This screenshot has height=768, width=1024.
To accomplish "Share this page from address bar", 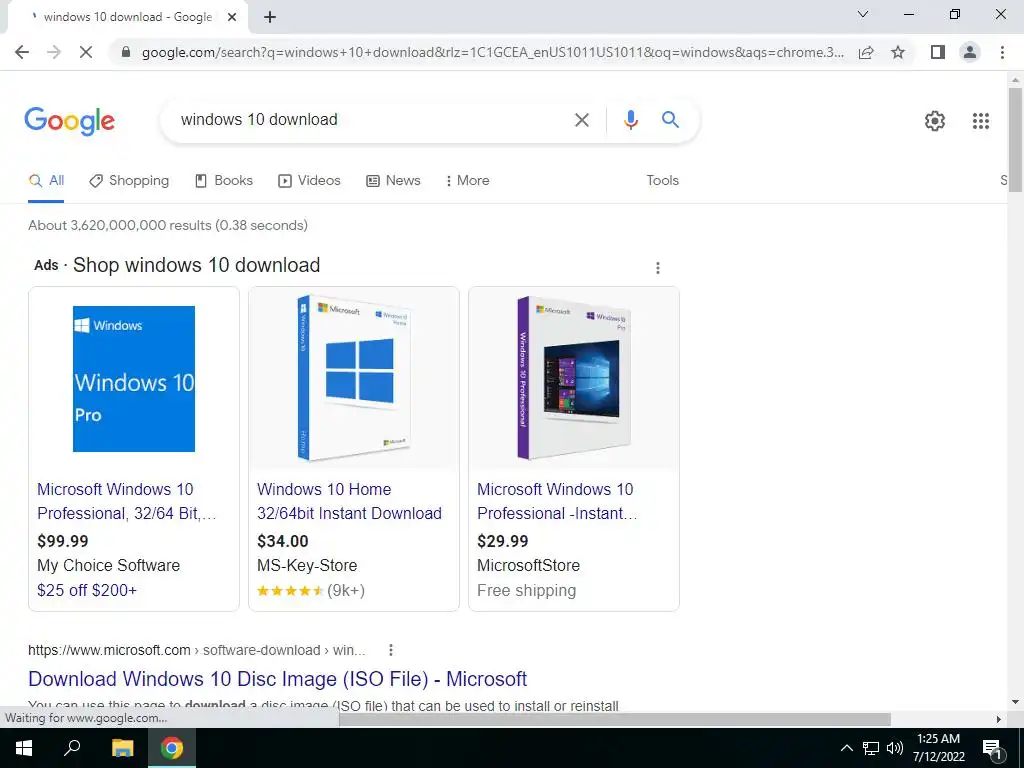I will click(866, 52).
